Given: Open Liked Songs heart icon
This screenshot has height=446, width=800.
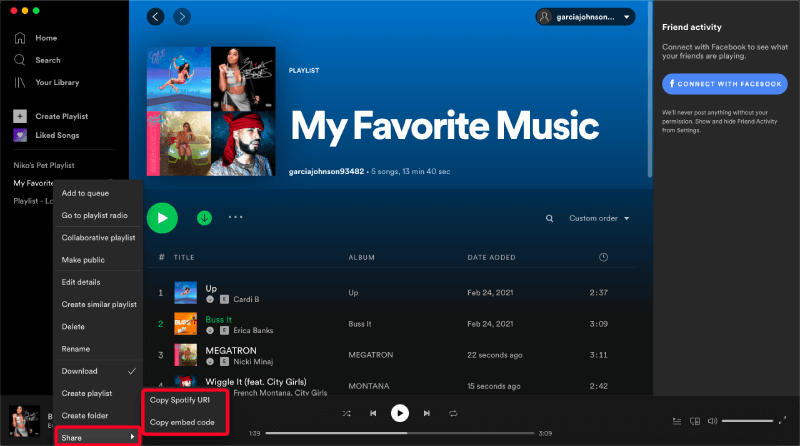Looking at the screenshot, I should (20, 135).
